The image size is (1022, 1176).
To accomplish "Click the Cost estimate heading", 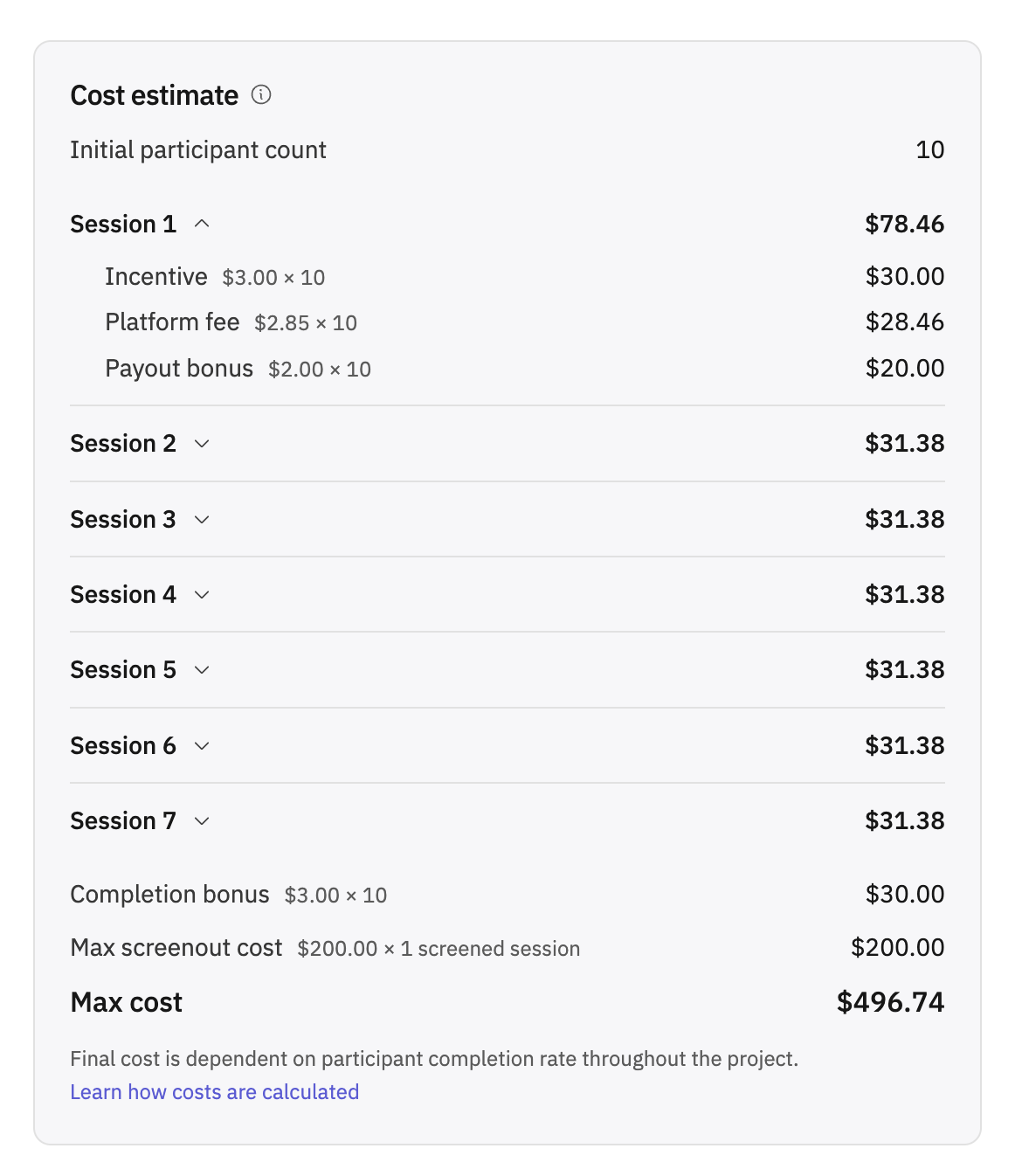I will [x=155, y=95].
